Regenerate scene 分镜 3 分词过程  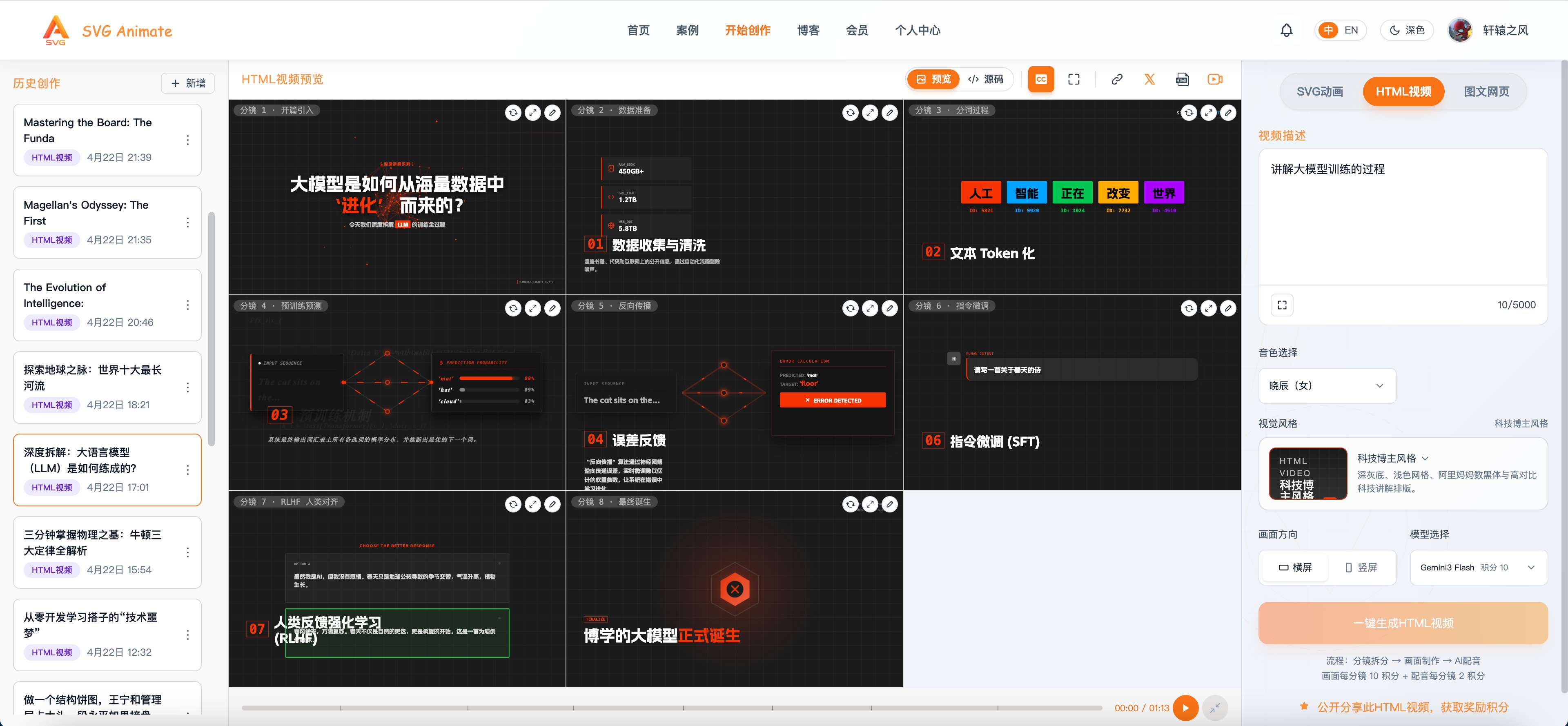(1189, 113)
